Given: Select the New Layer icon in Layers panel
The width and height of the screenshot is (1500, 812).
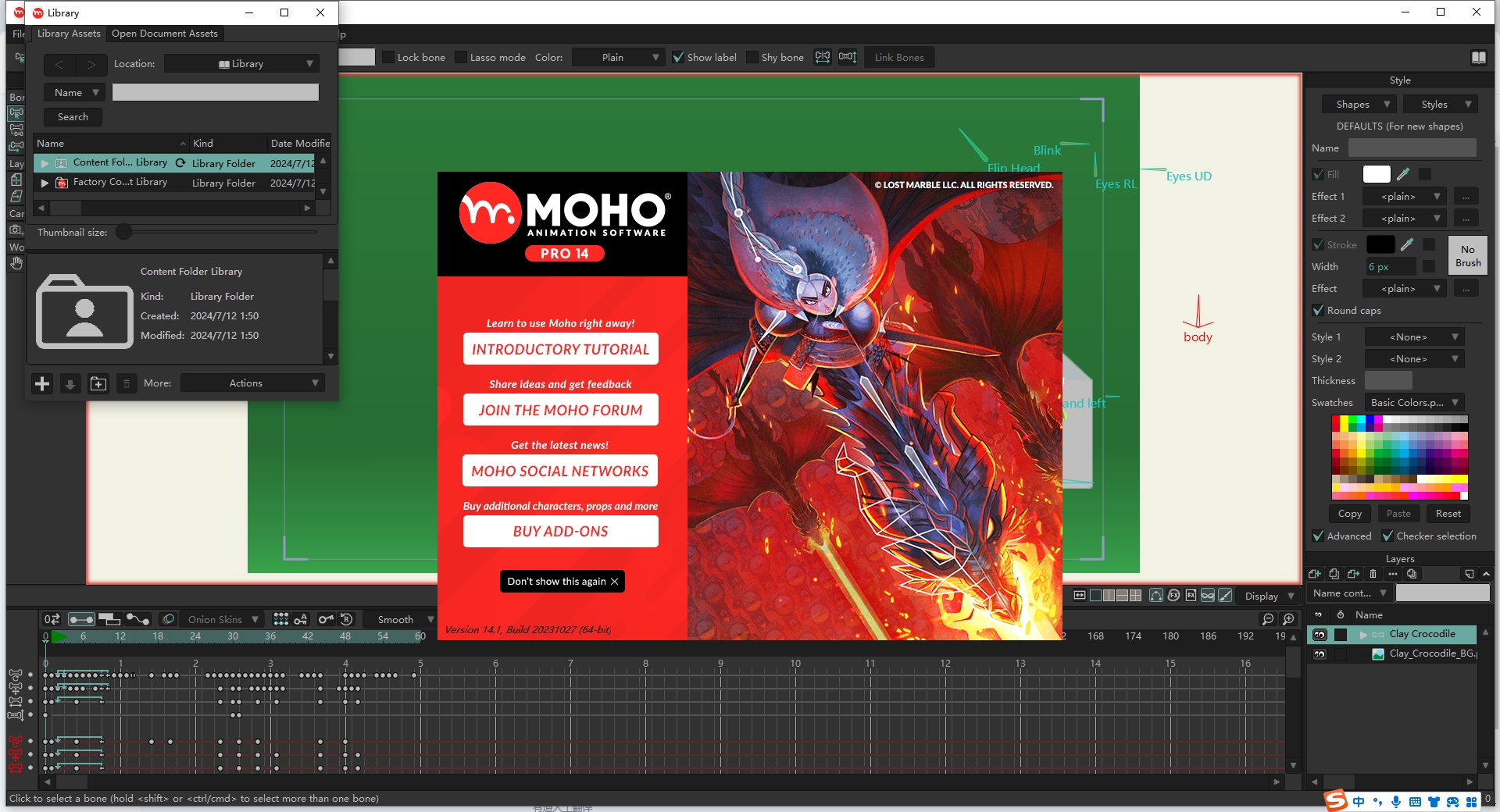Looking at the screenshot, I should [1315, 574].
